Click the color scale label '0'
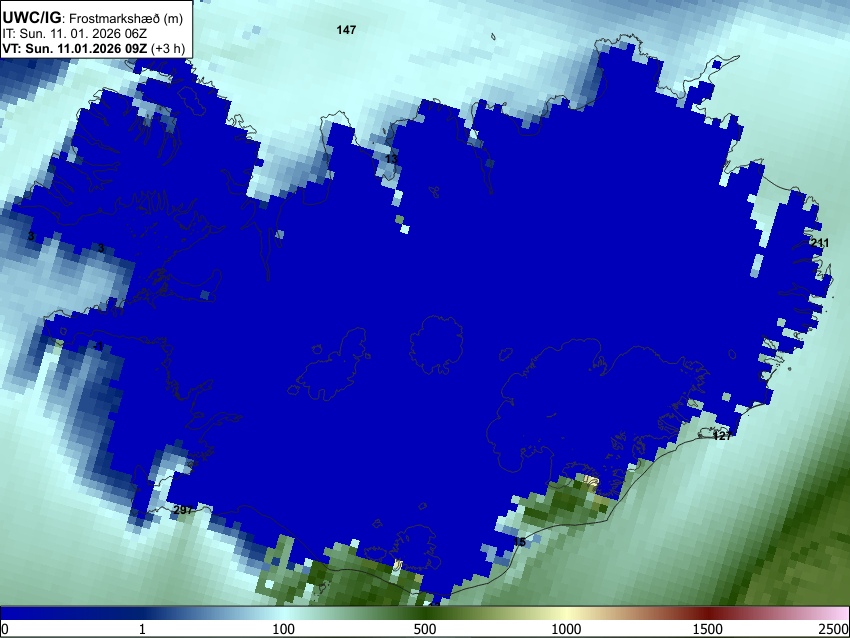This screenshot has width=850, height=638. [5, 629]
